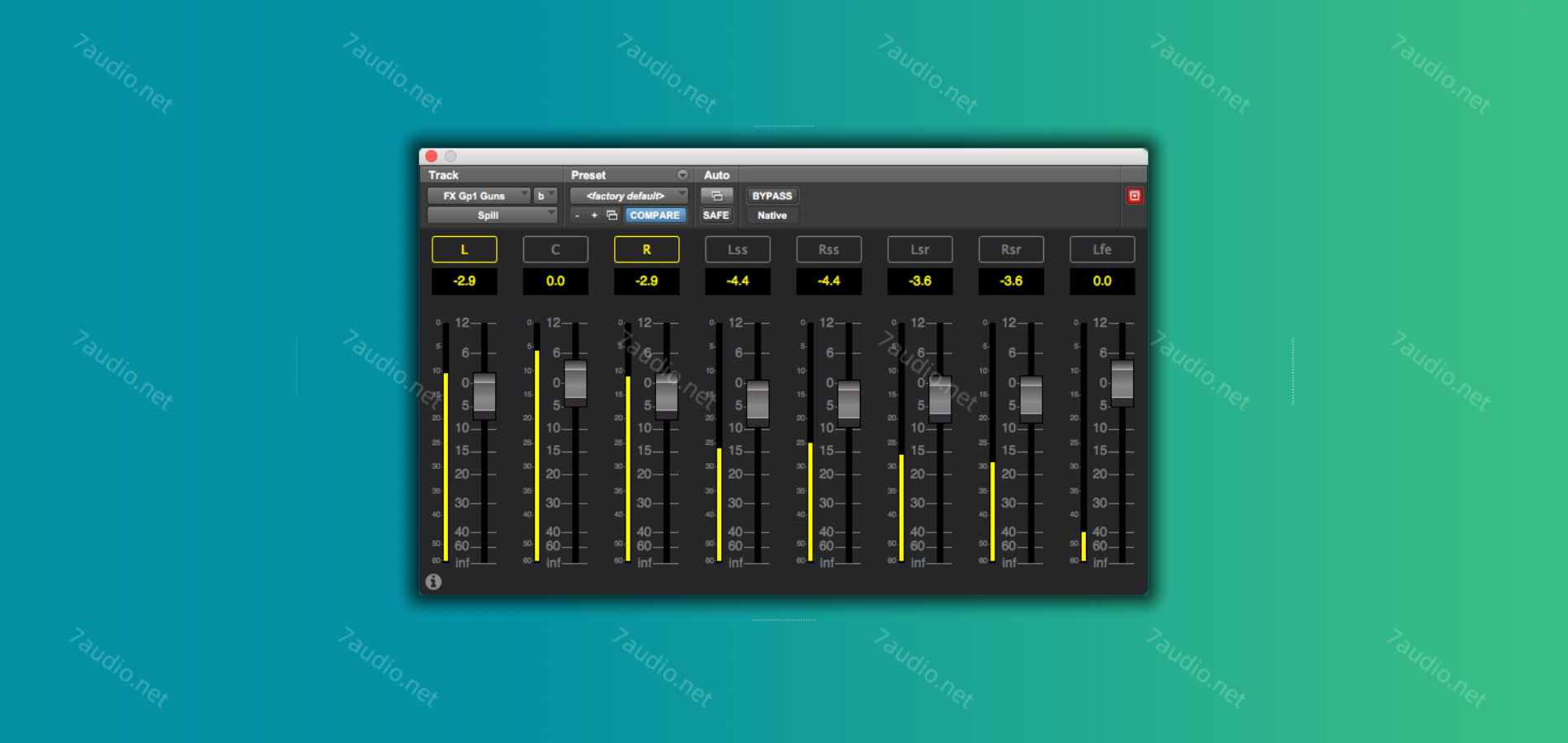The height and width of the screenshot is (743, 1568).
Task: Toggle the R channel button
Action: click(x=647, y=249)
